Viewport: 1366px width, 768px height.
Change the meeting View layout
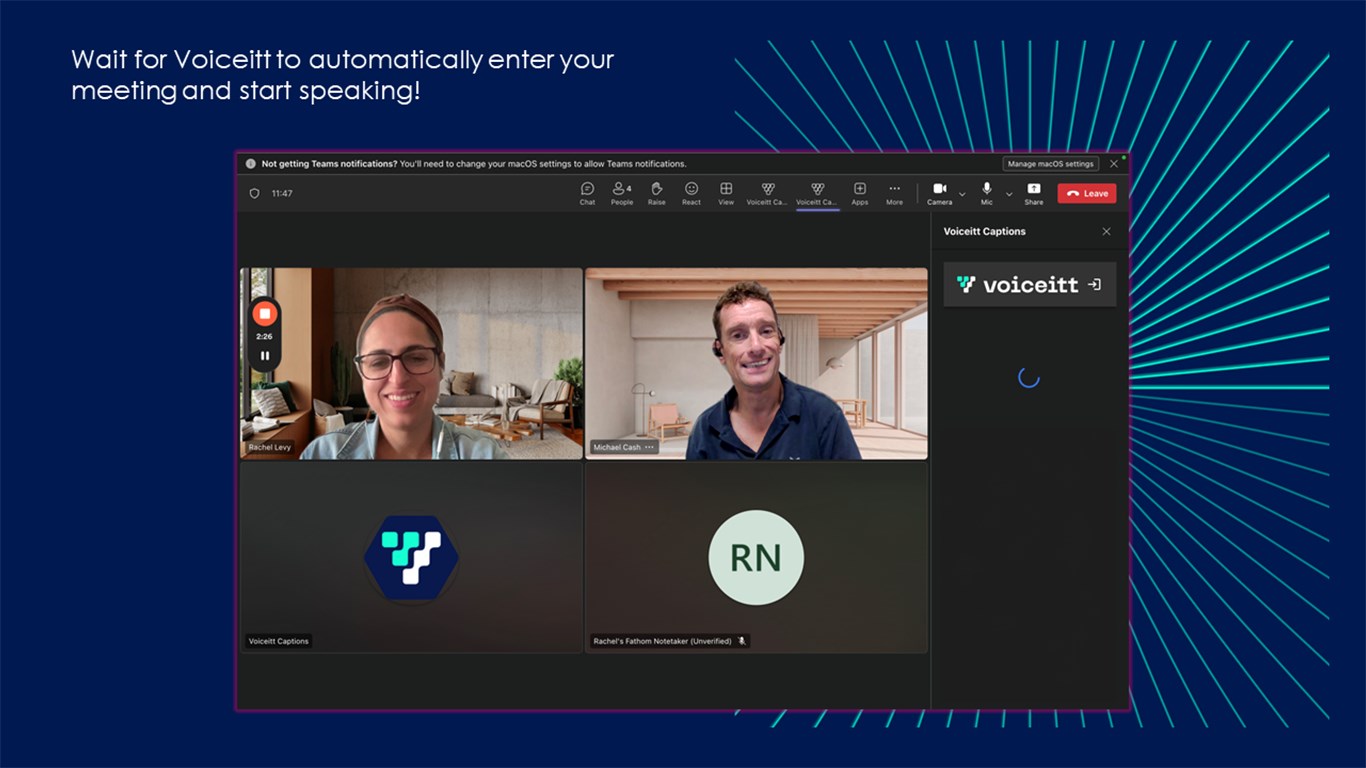pos(726,193)
